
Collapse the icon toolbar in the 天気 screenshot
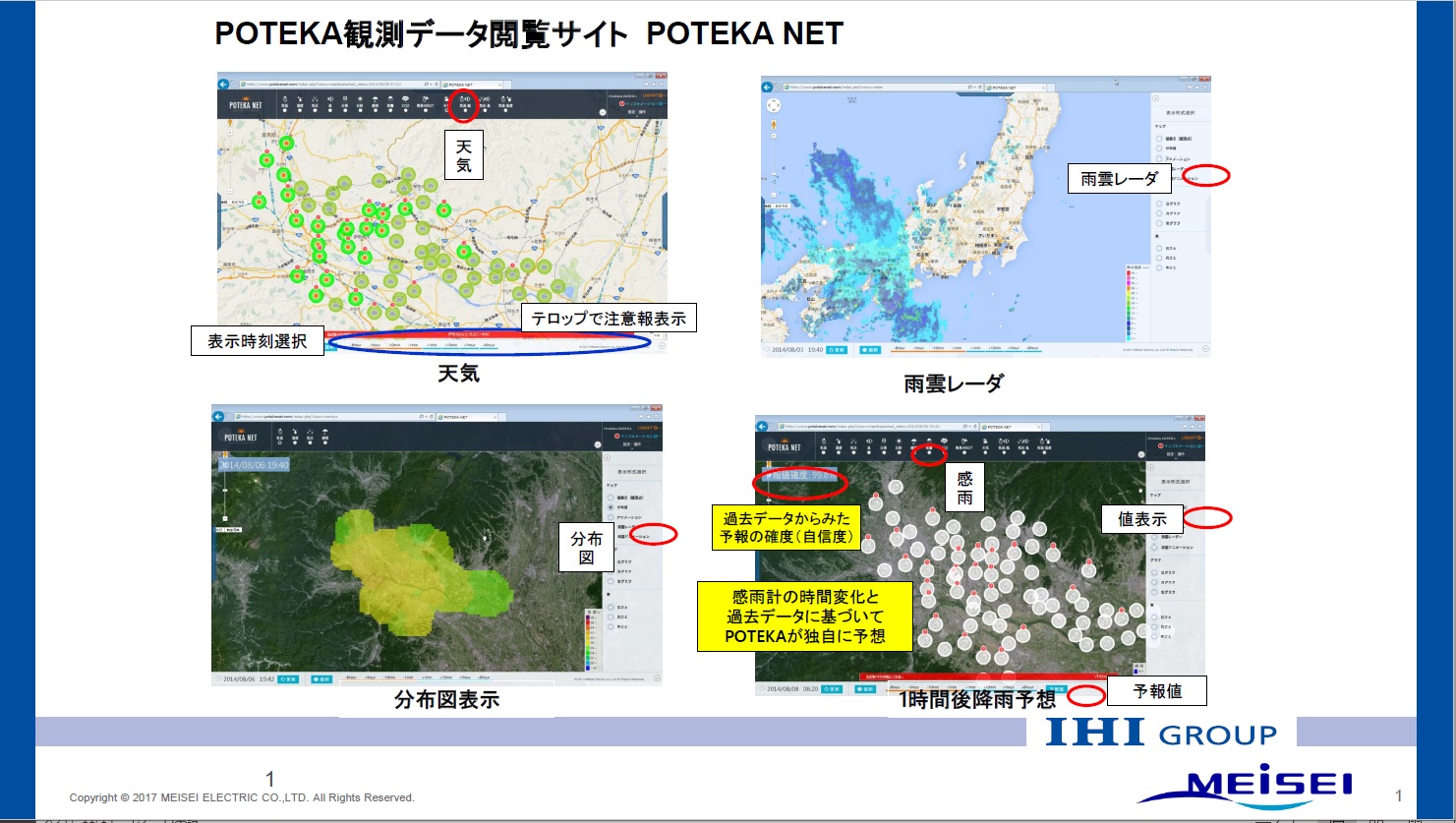tap(603, 112)
